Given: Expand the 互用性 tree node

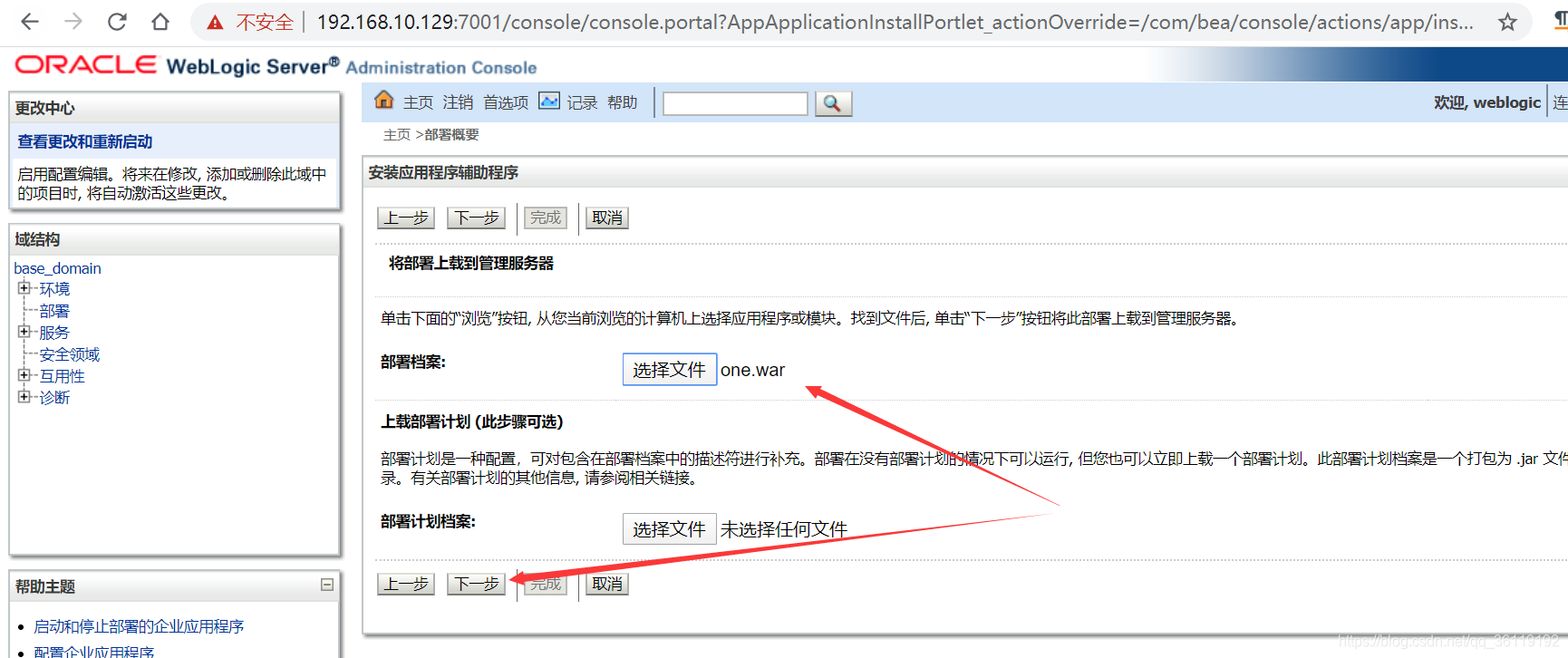Looking at the screenshot, I should tap(24, 375).
